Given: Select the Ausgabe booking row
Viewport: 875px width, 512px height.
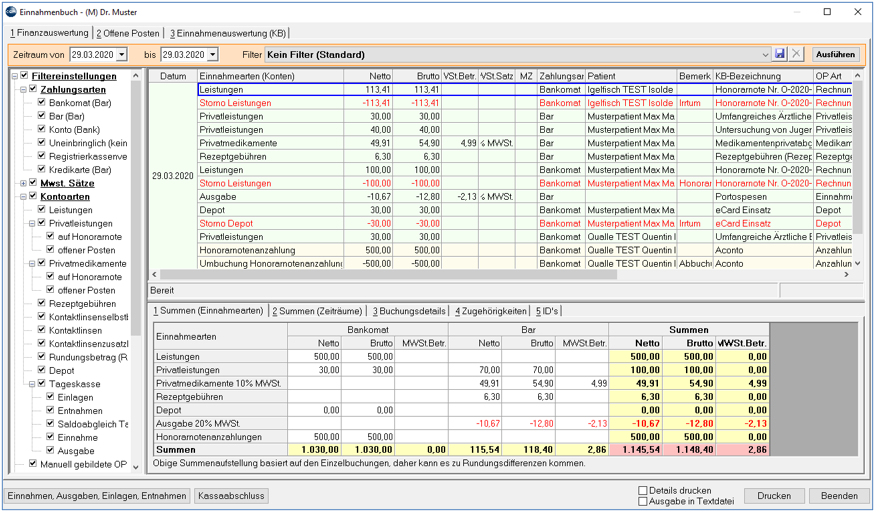Looking at the screenshot, I should 525,196.
